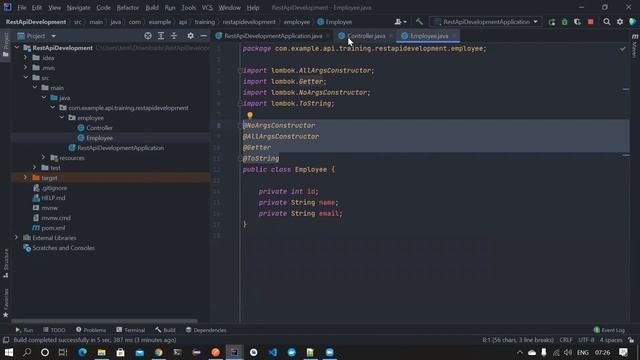Click the Build project hammer icon

coord(419,22)
